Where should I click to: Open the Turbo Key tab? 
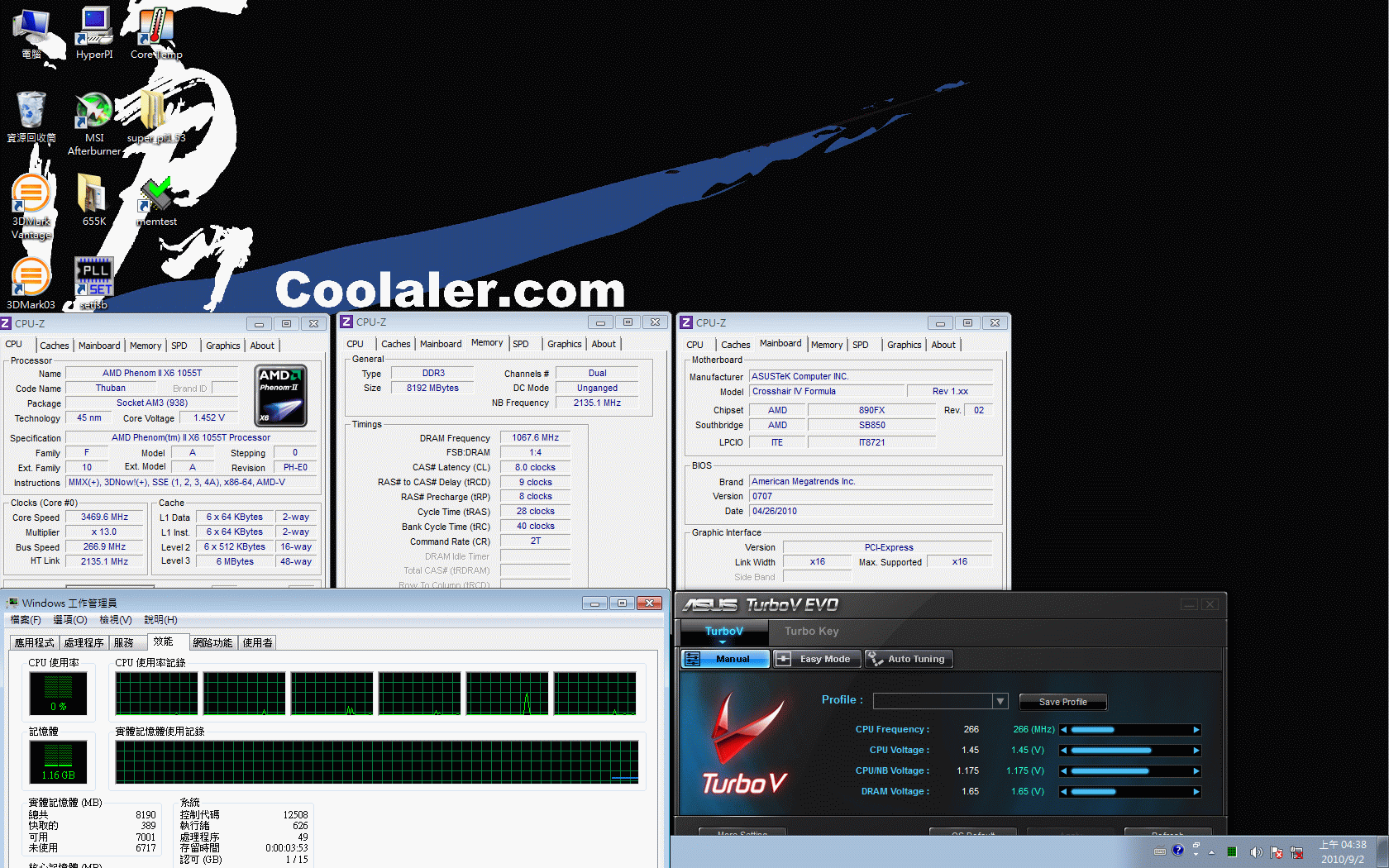point(811,632)
